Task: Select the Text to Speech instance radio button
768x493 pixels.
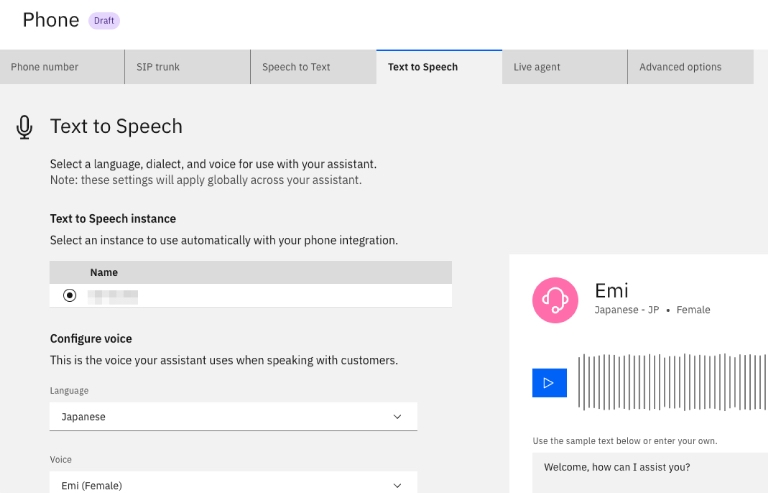Action: tap(69, 295)
